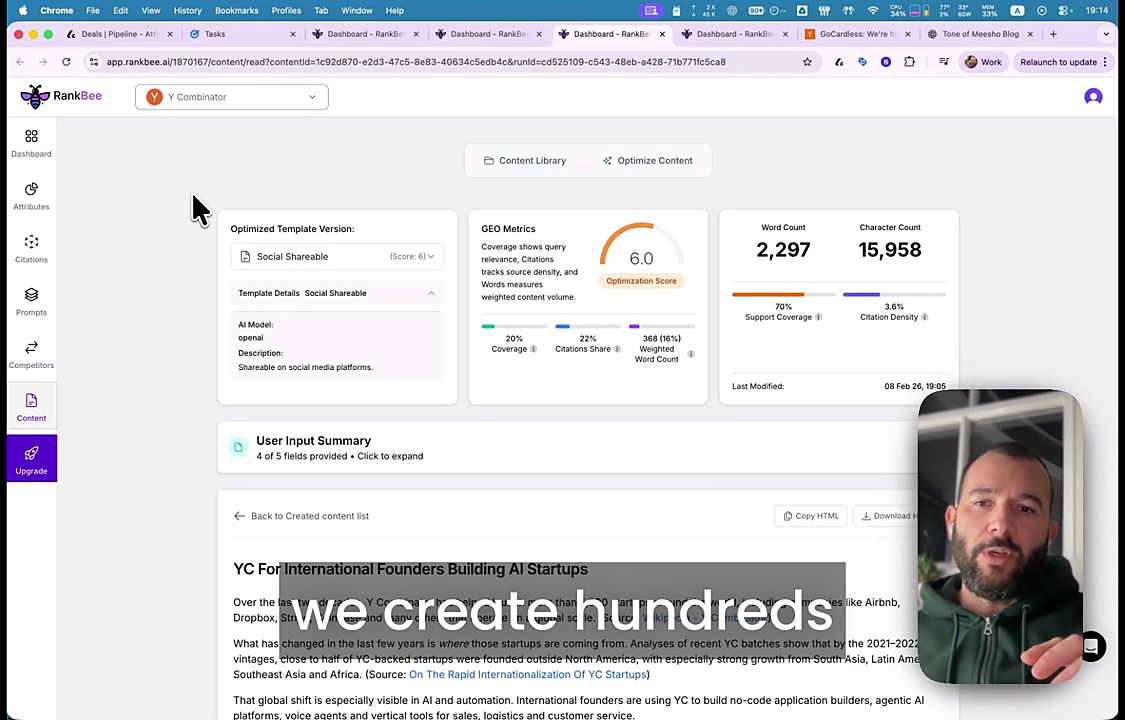Switch to the Content Library tab
Viewport: 1125px width, 720px height.
tap(525, 160)
